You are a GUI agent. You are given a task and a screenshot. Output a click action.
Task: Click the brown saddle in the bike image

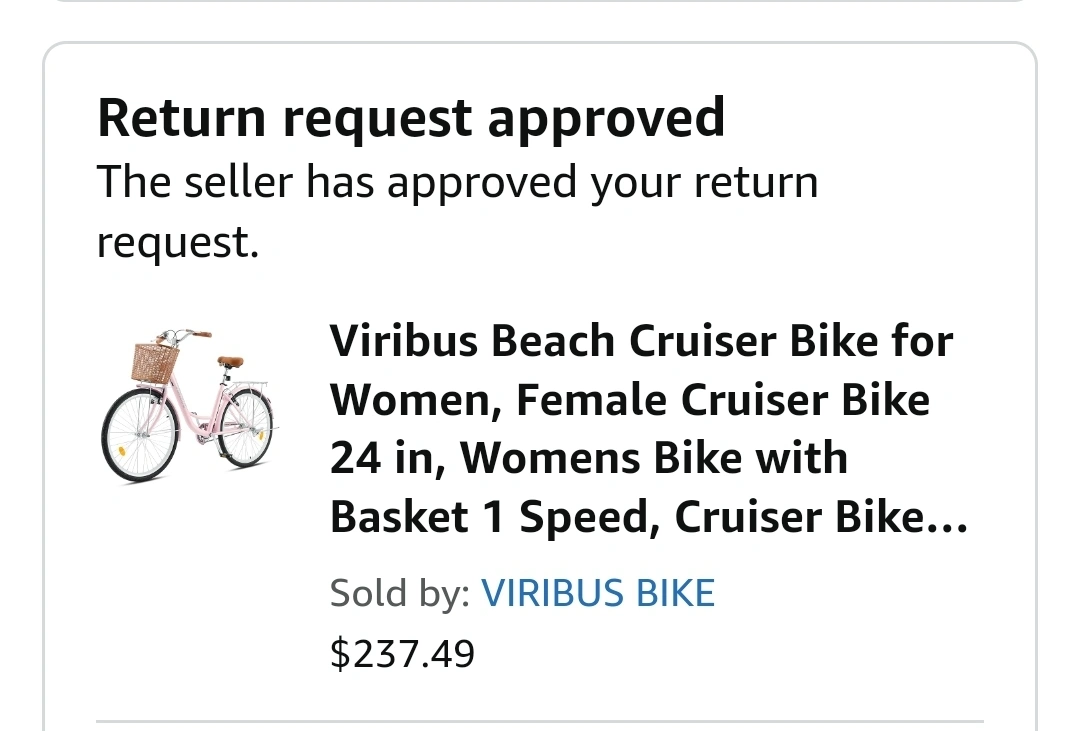click(231, 361)
